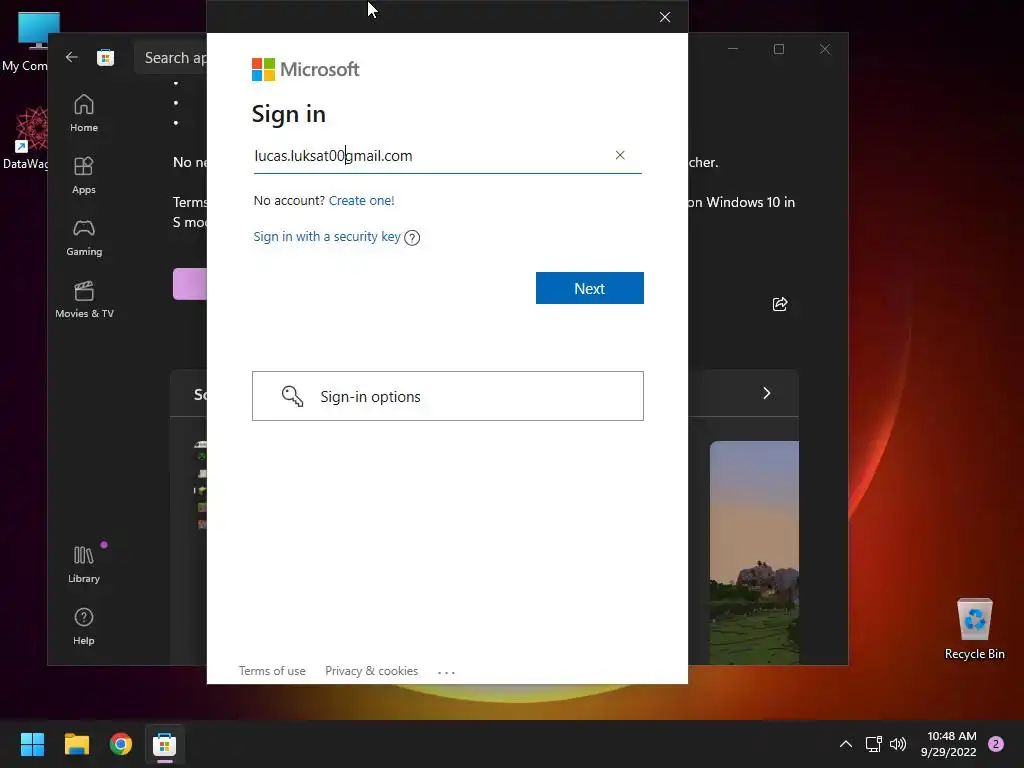Click the share icon in Store window
Image resolution: width=1024 pixels, height=768 pixels.
pos(780,304)
